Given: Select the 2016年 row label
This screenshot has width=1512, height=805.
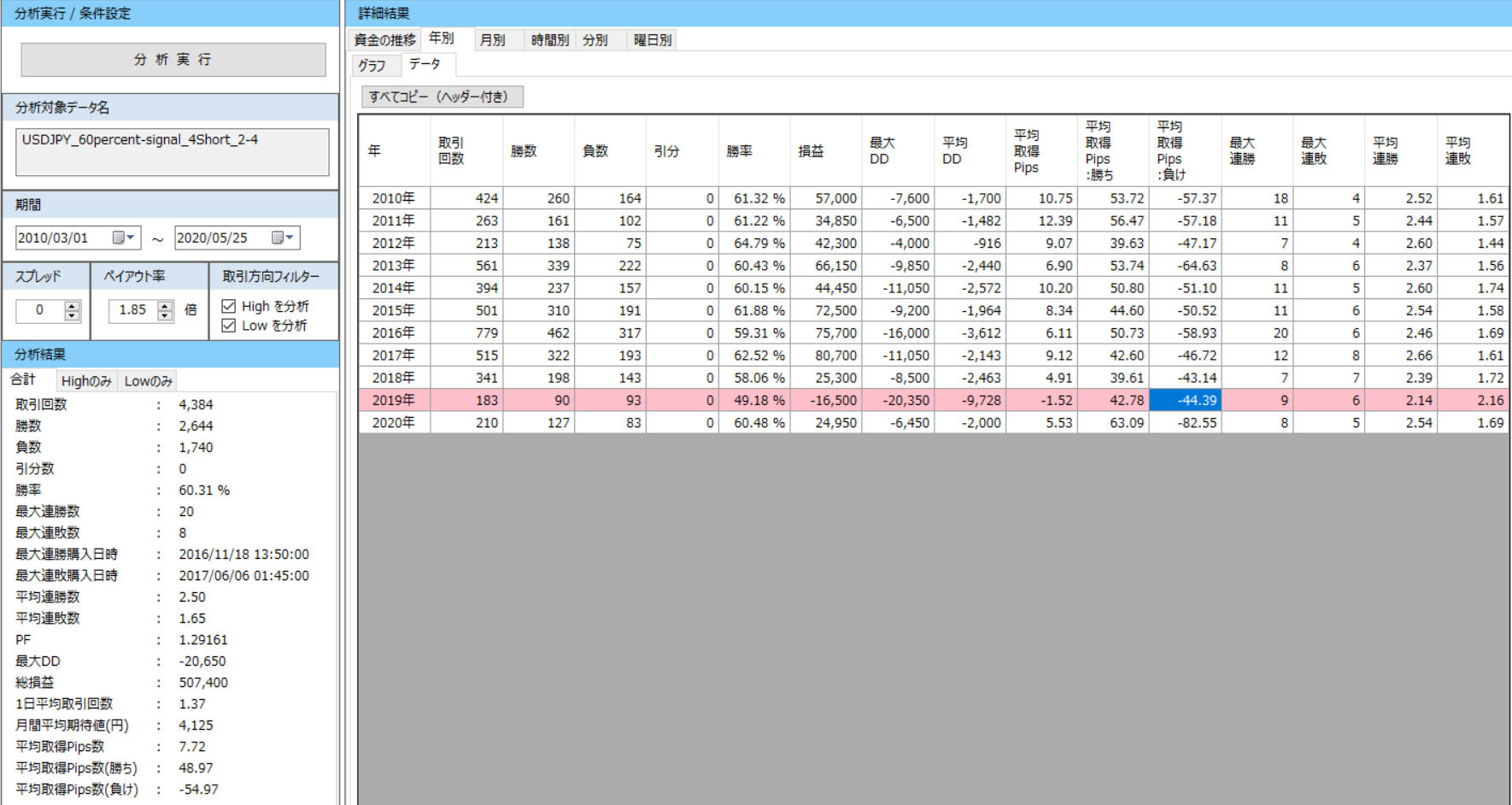Looking at the screenshot, I should pos(394,332).
